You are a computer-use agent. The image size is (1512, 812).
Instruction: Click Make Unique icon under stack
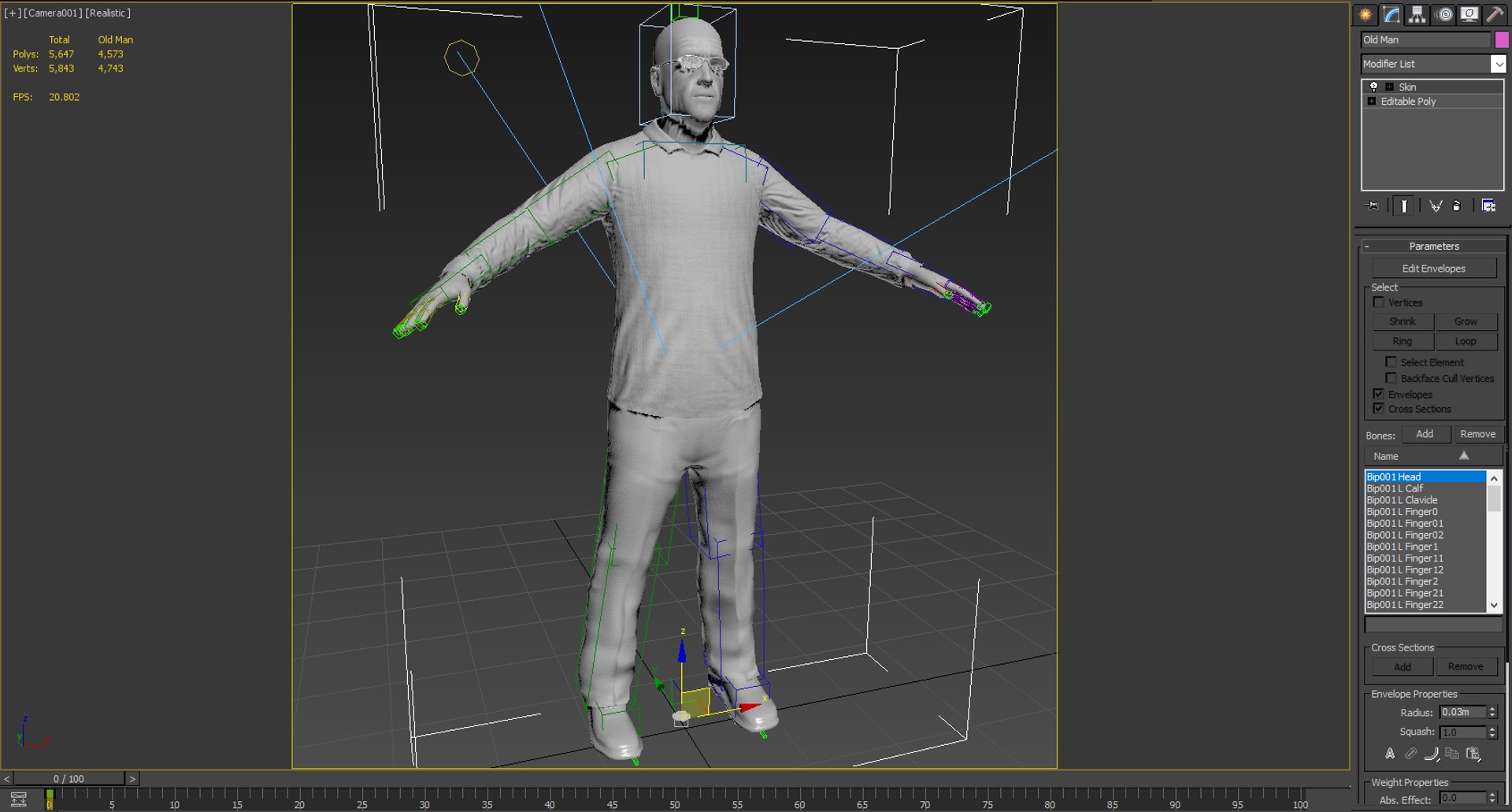[1436, 206]
